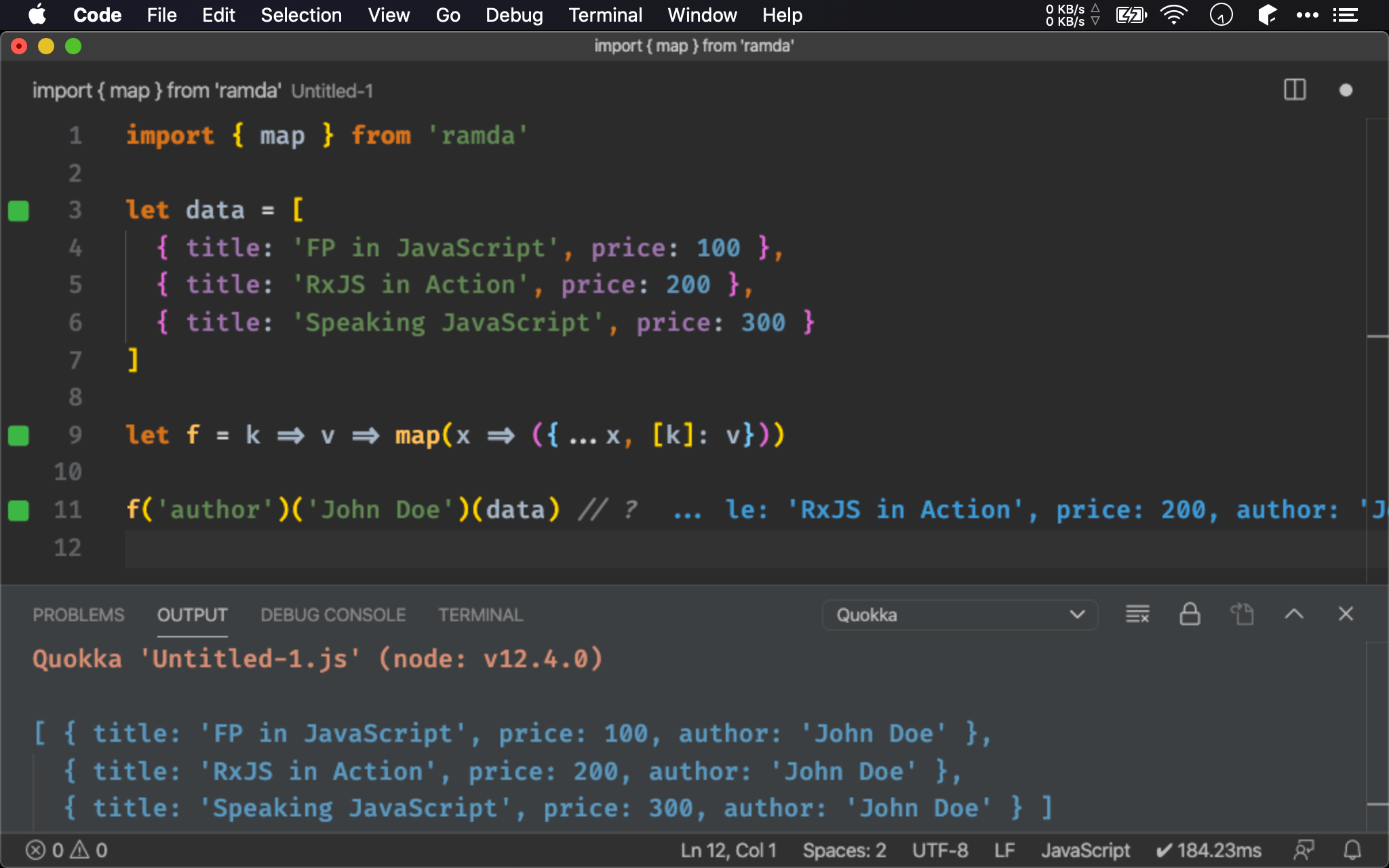Screen dimensions: 1389x868
Task: Open the Quokka output channel dropdown
Action: click(x=960, y=615)
